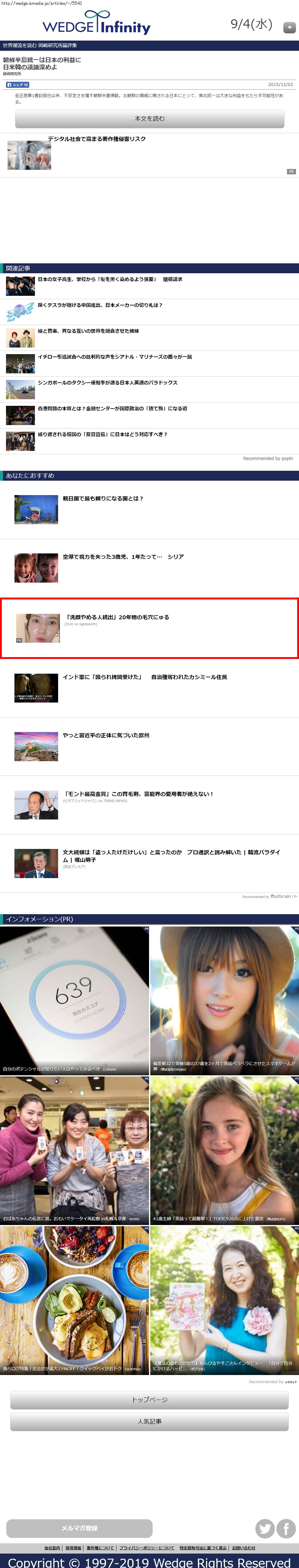The height and width of the screenshot is (1568, 299).
Task: Open the 洗顔やめる人続出 sponsored article
Action: pyautogui.click(x=149, y=628)
